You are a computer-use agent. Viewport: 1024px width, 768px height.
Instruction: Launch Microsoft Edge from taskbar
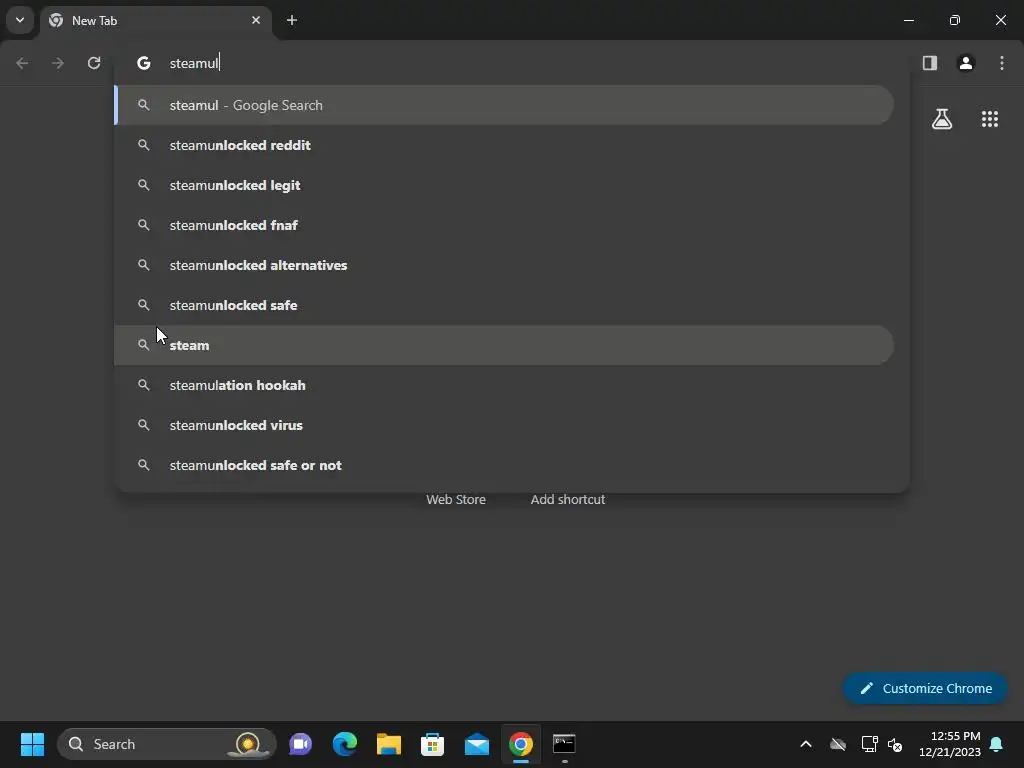pyautogui.click(x=345, y=744)
